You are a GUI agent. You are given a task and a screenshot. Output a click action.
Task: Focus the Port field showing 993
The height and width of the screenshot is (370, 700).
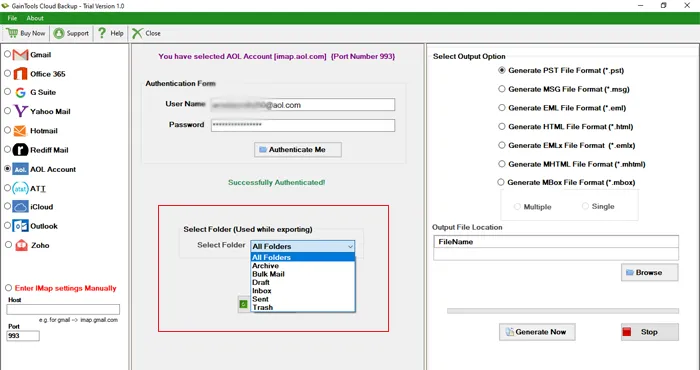point(23,336)
